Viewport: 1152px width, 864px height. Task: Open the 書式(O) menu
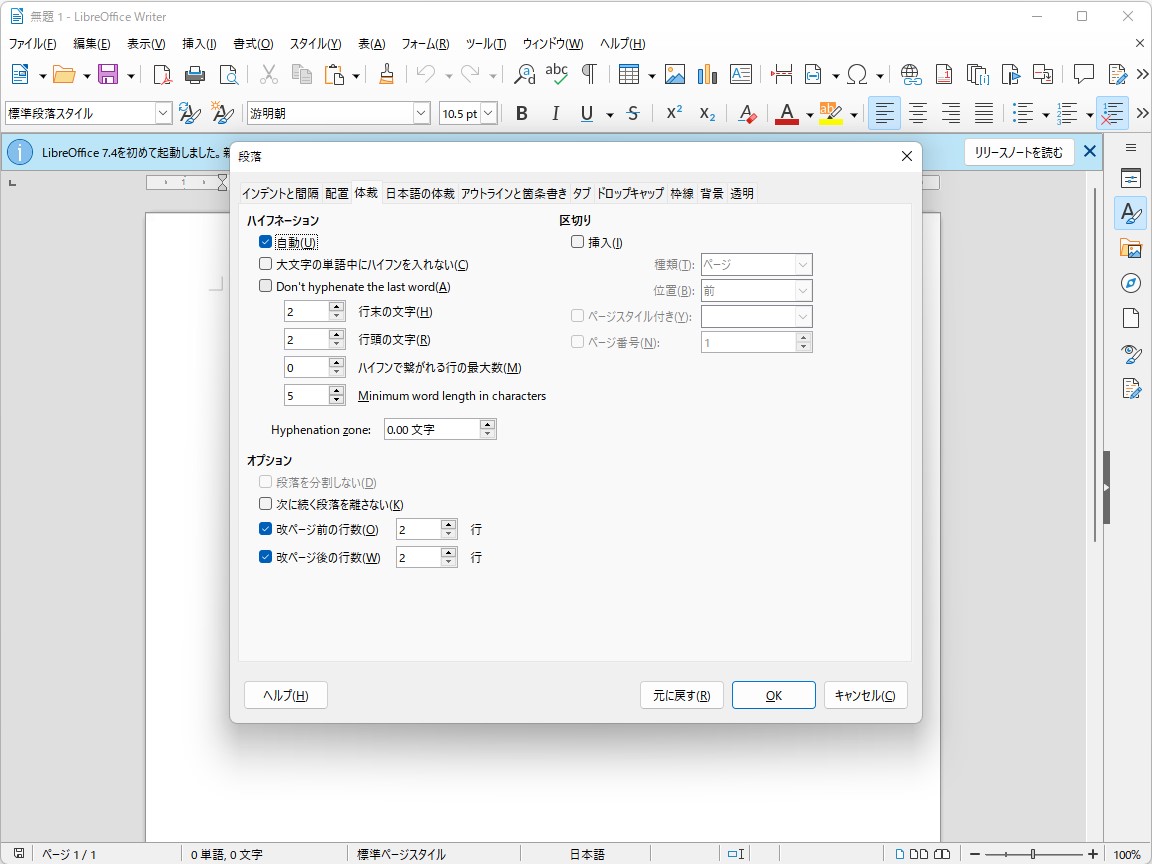253,44
